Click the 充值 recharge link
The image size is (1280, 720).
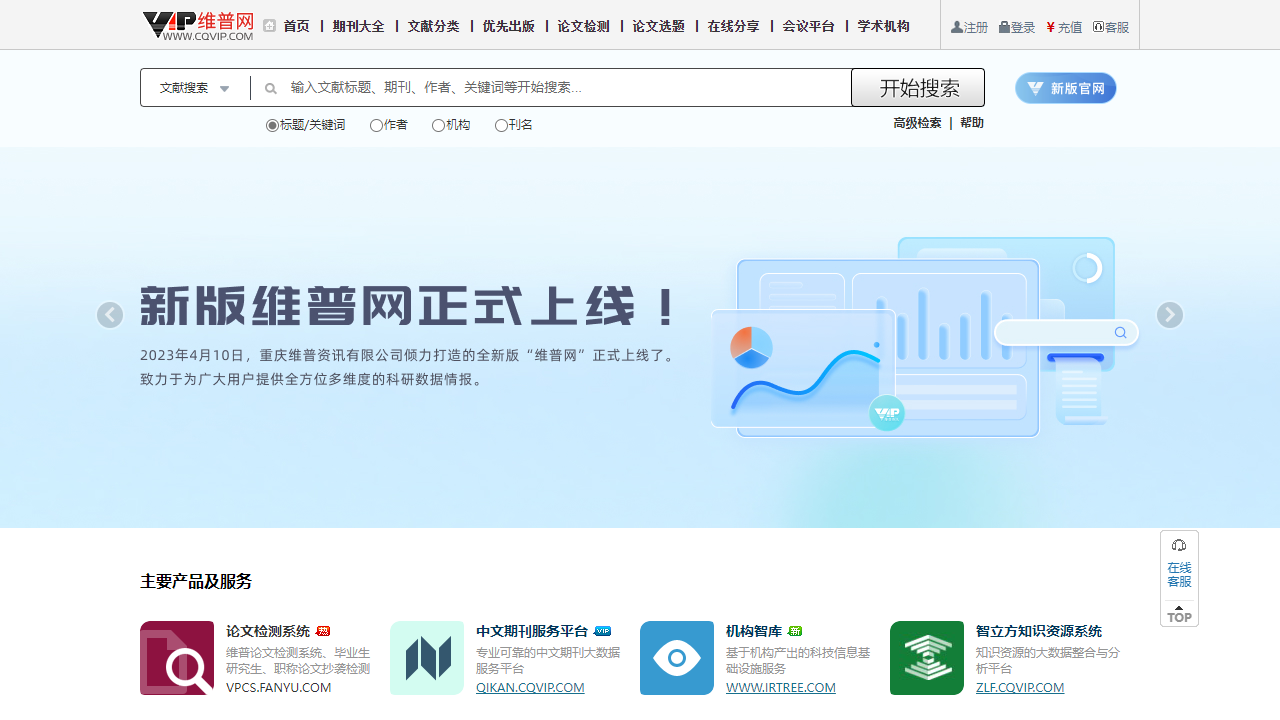pos(1064,28)
